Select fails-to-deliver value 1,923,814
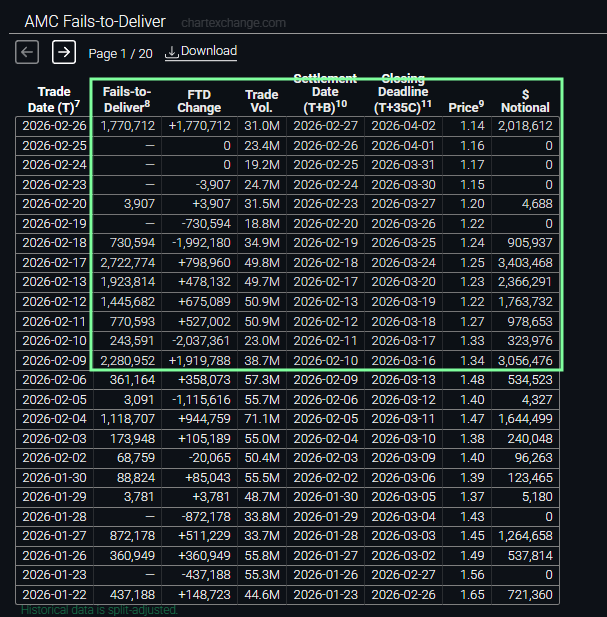Image resolution: width=607 pixels, height=617 pixels. coord(127,282)
